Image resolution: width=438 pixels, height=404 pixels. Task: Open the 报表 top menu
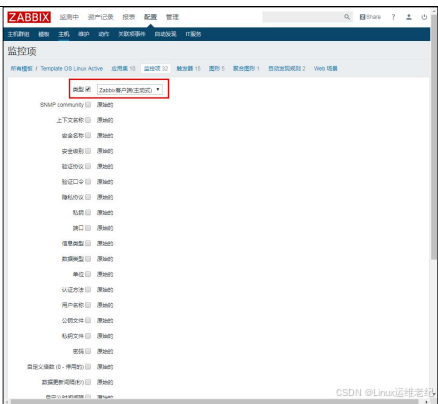(x=129, y=17)
